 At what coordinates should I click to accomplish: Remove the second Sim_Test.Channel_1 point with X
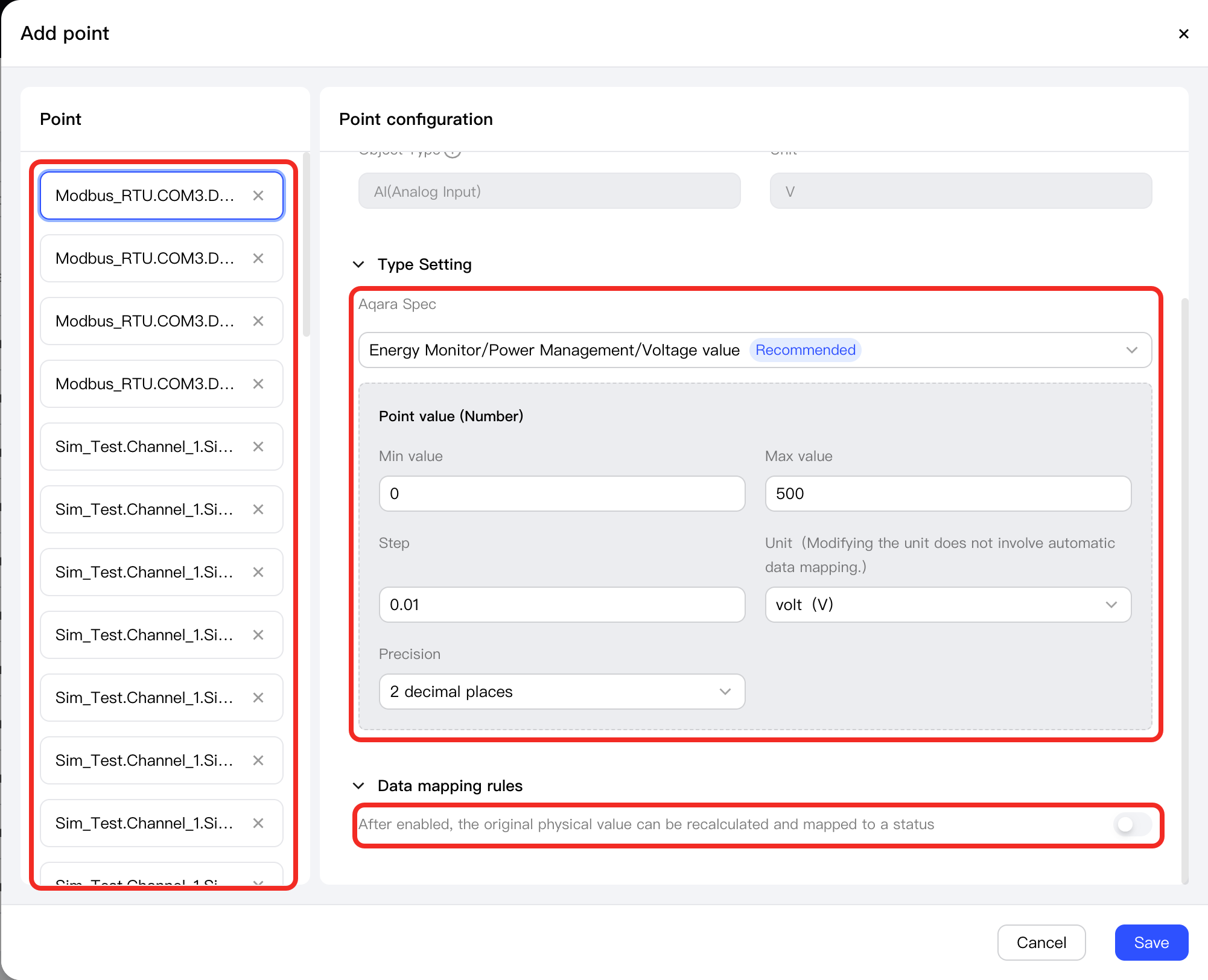258,509
